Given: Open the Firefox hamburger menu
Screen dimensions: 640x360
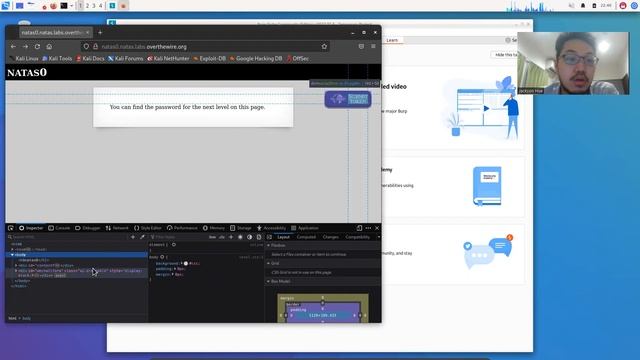Looking at the screenshot, I should point(373,47).
